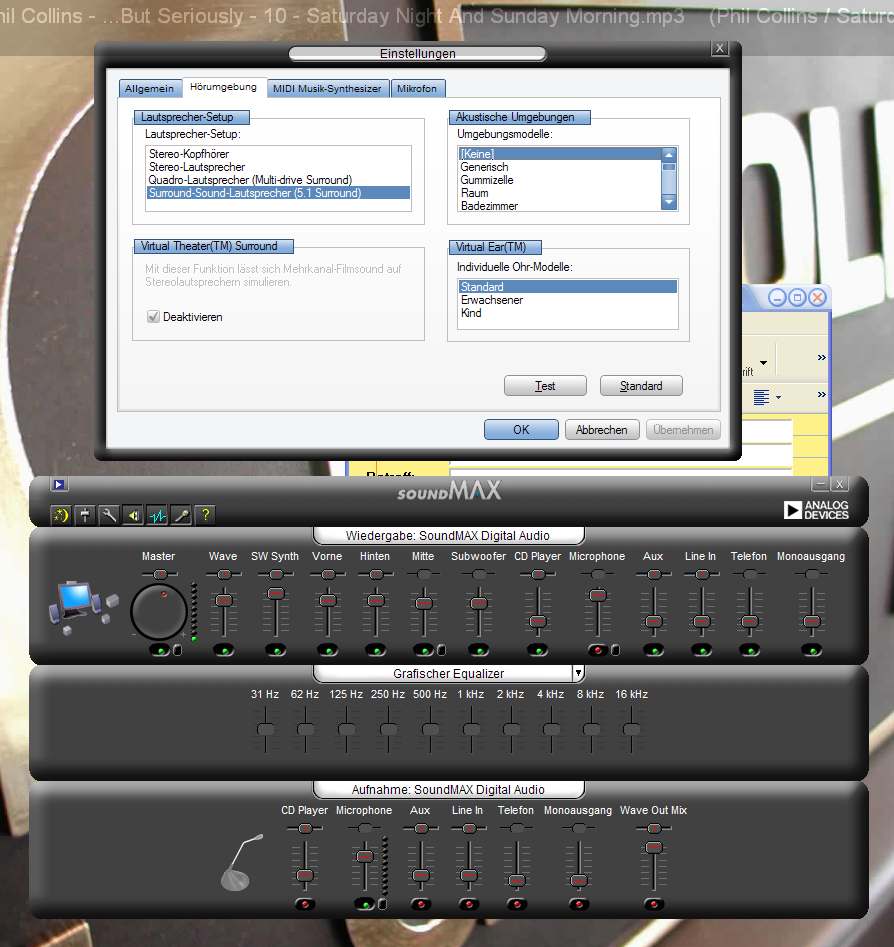Click the Standard button
Viewport: 894px width, 947px height.
point(641,386)
